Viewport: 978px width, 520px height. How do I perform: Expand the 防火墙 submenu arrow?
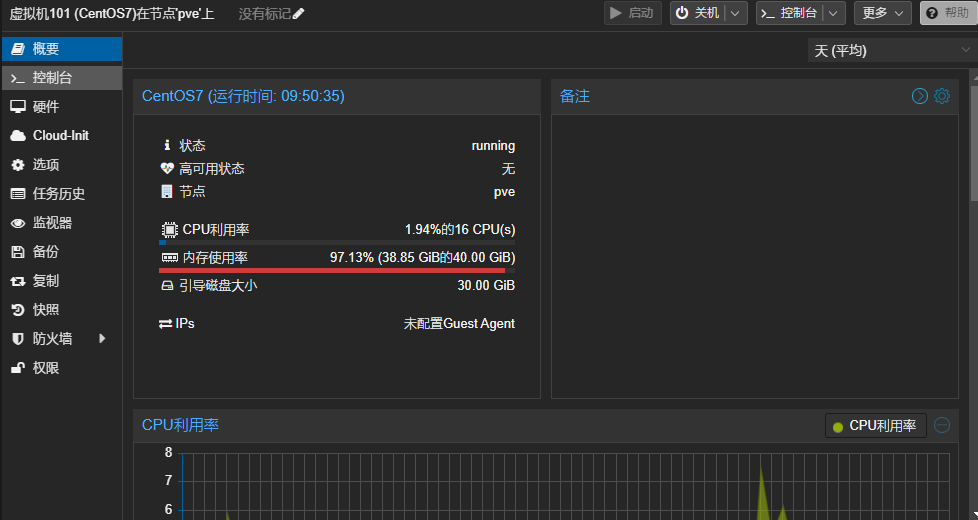pos(102,339)
